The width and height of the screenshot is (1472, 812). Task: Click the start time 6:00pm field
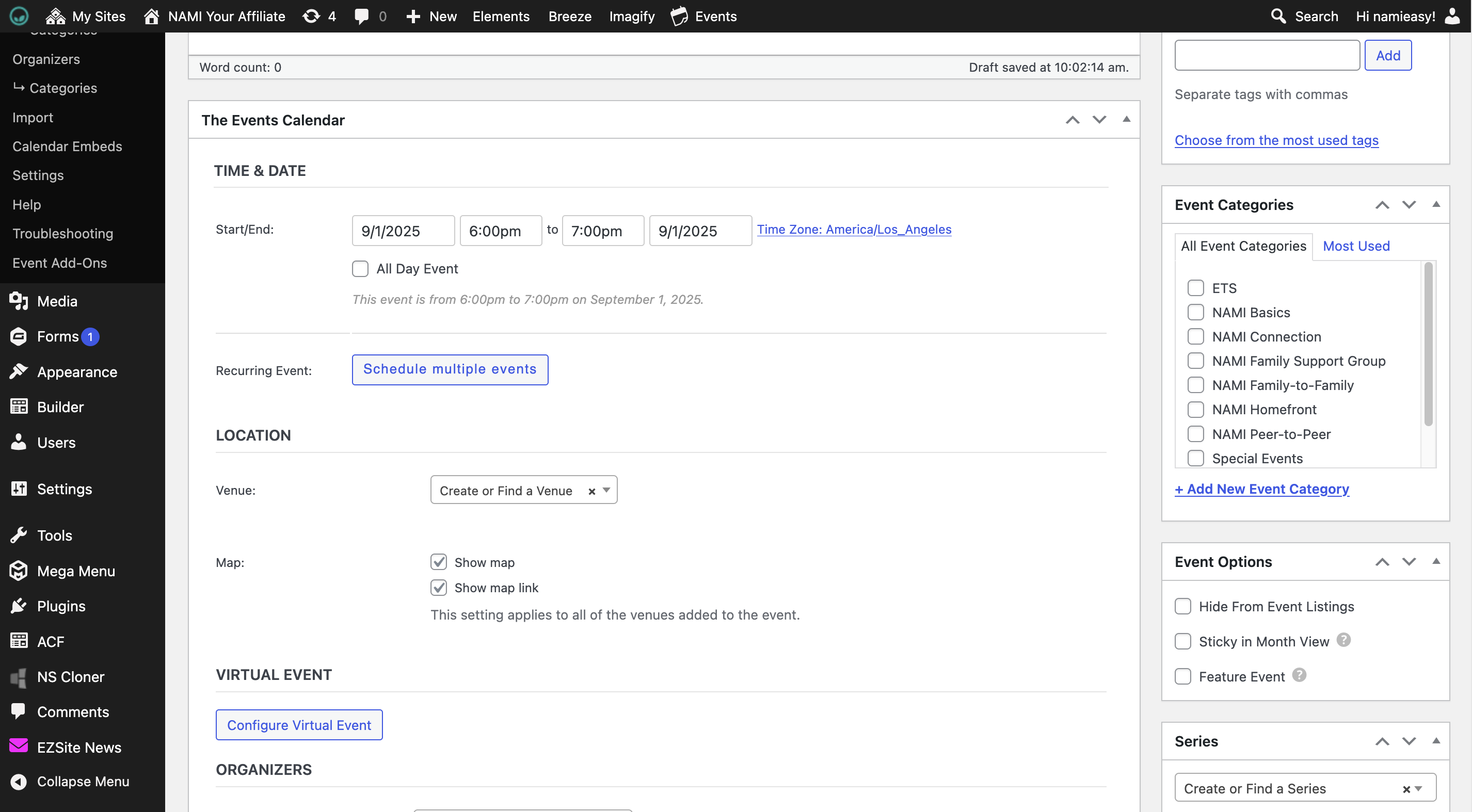point(500,231)
